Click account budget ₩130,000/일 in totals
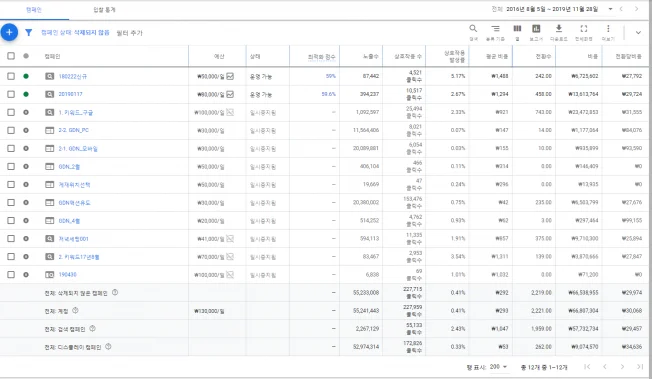This screenshot has height=379, width=652. tap(209, 311)
